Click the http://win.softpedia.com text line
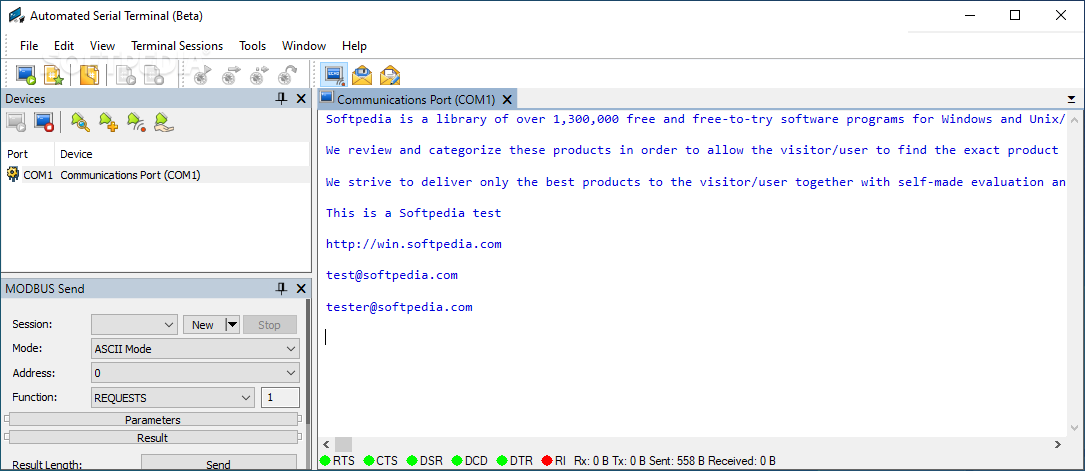Image resolution: width=1085 pixels, height=471 pixels. point(414,244)
